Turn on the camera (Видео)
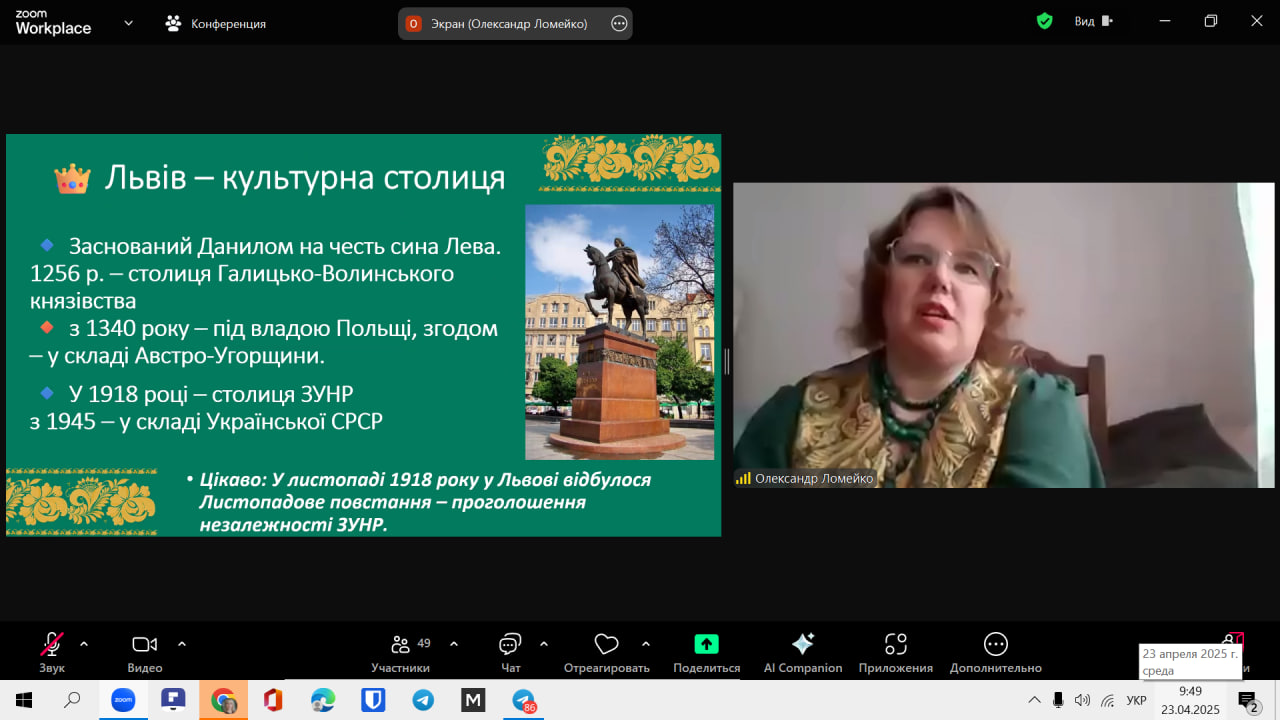The height and width of the screenshot is (720, 1280). coord(145,652)
